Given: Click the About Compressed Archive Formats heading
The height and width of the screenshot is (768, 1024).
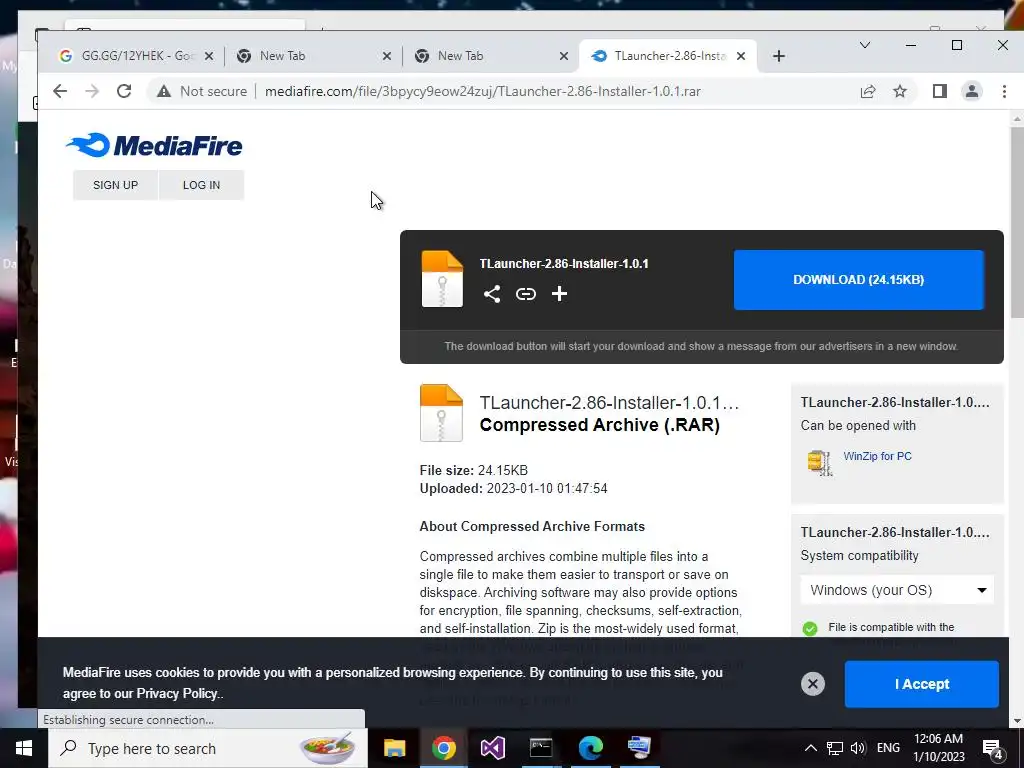Looking at the screenshot, I should tap(532, 526).
